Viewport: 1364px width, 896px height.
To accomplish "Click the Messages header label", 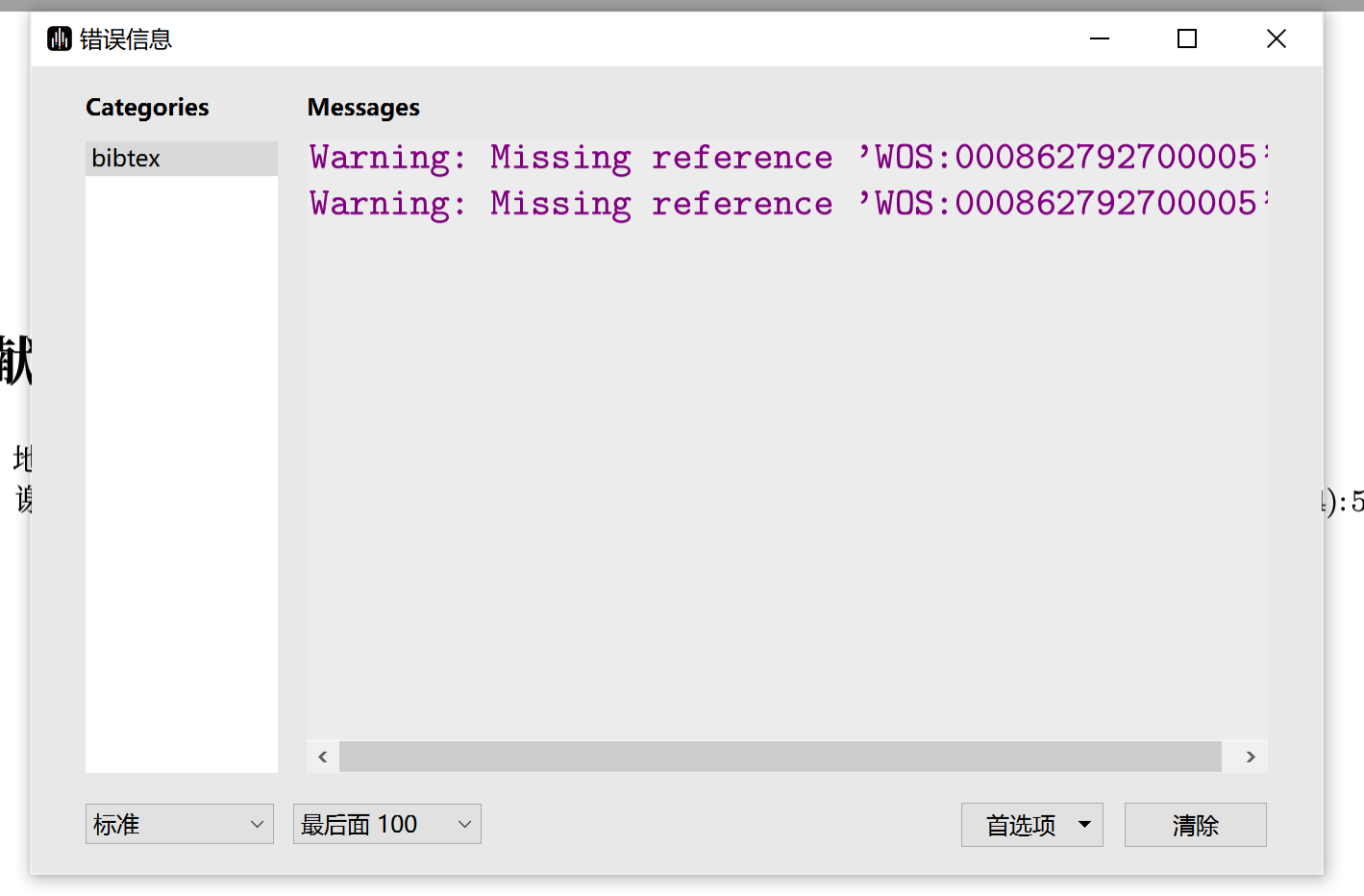I will (363, 108).
